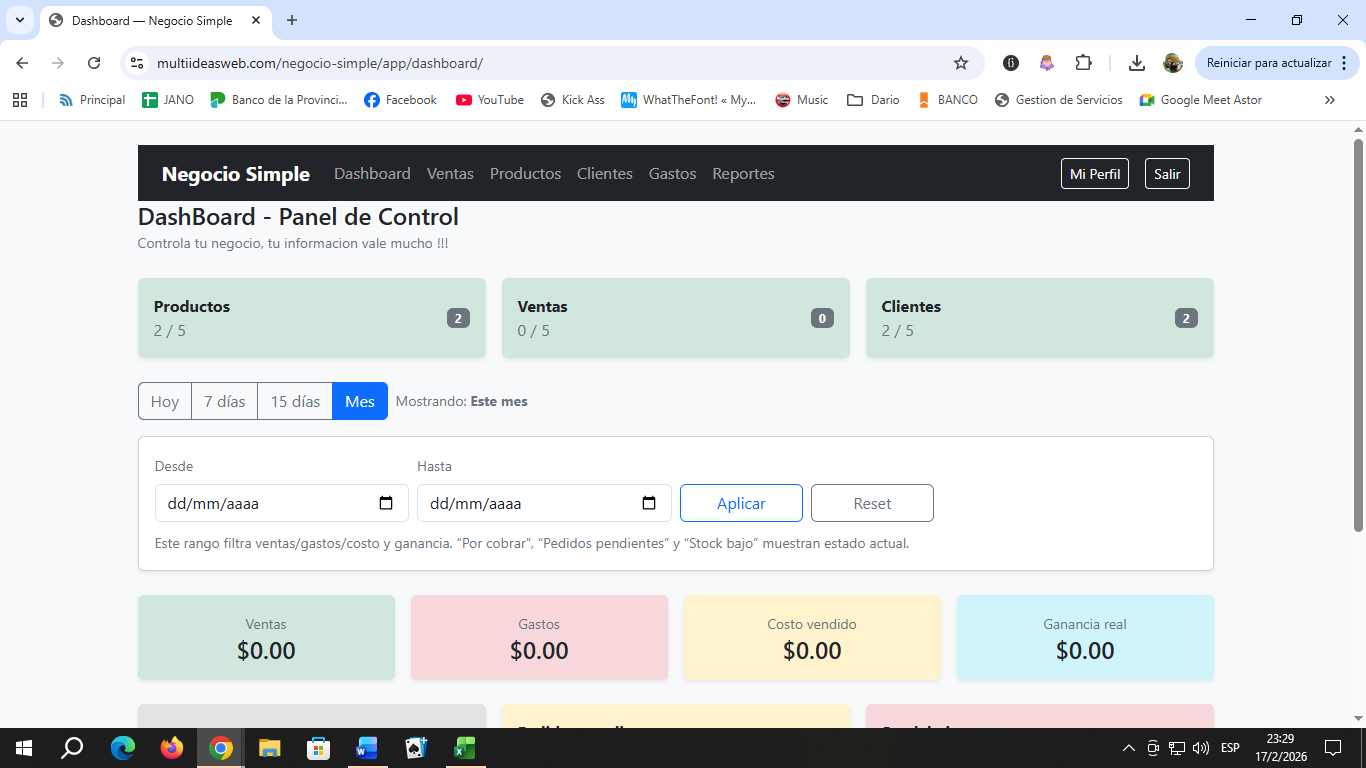Viewport: 1366px width, 768px height.
Task: Reload the Negocio Simple dashboard page
Action: pyautogui.click(x=94, y=62)
